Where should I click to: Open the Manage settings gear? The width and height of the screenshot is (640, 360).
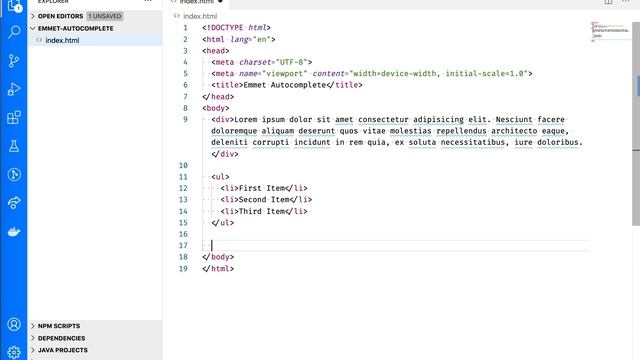14,352
